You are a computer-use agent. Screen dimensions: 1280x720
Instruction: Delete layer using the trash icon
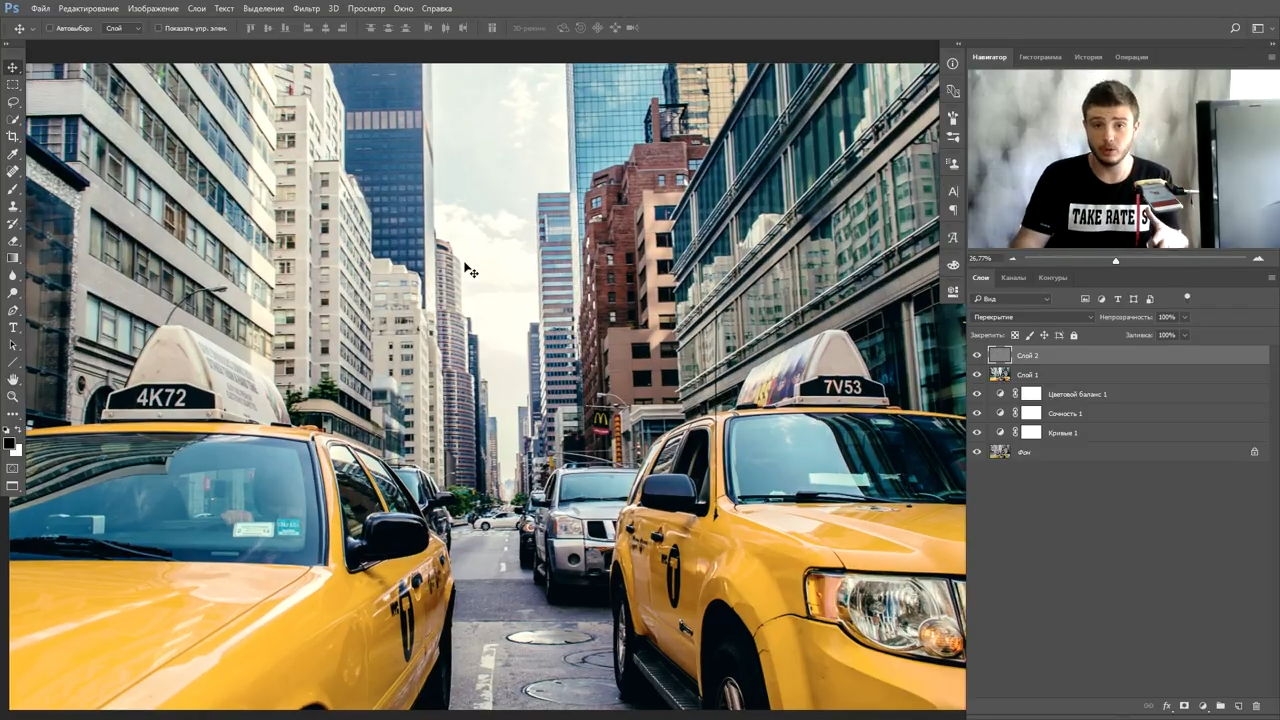[1256, 706]
